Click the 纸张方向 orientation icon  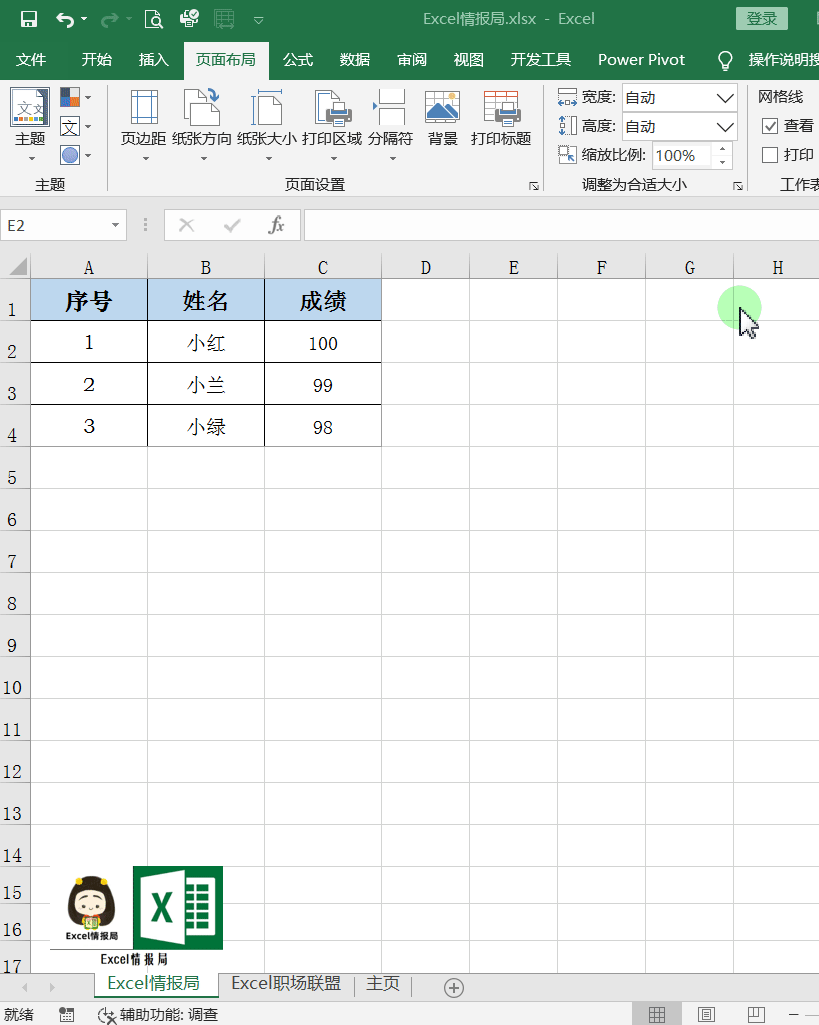pyautogui.click(x=201, y=108)
